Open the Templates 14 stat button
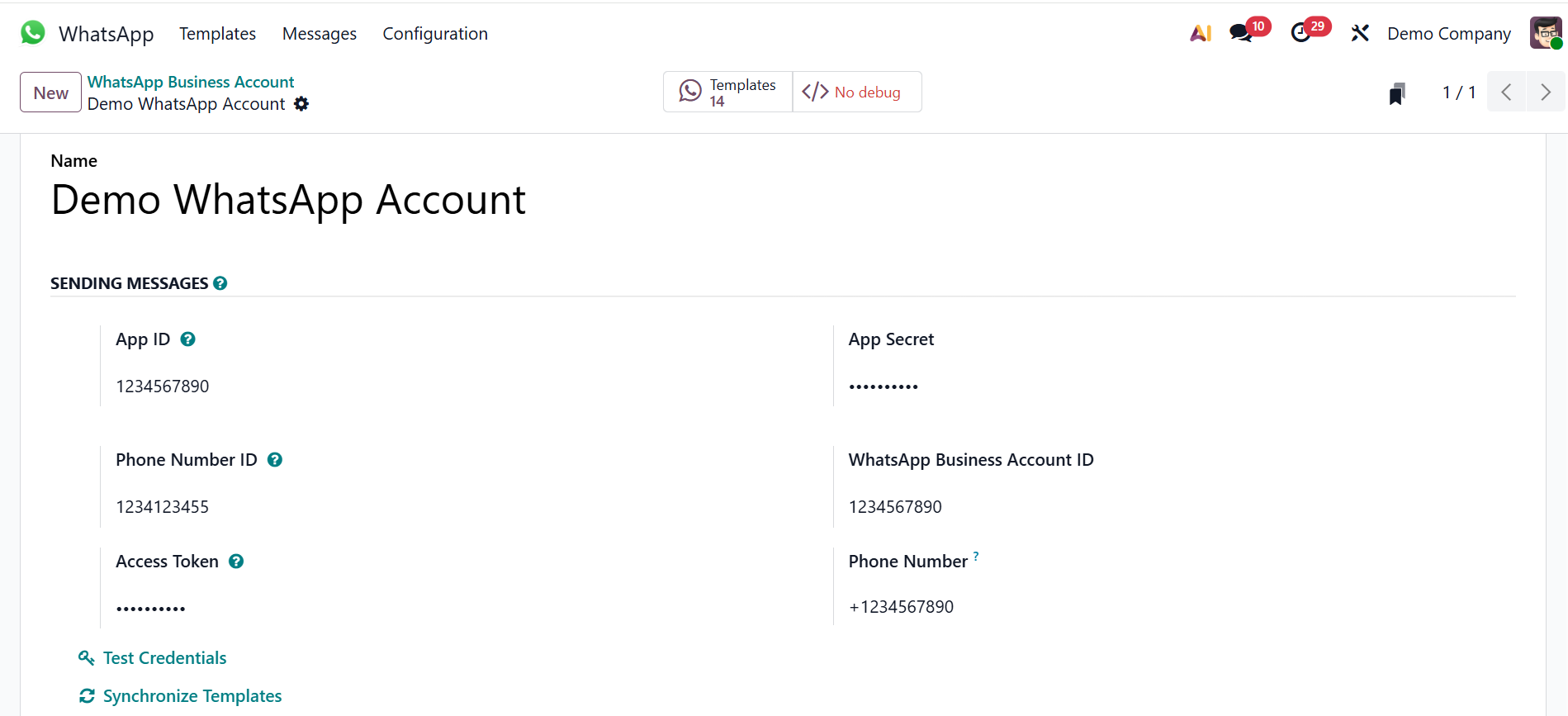Screen dimensions: 1568x716 point(727,92)
